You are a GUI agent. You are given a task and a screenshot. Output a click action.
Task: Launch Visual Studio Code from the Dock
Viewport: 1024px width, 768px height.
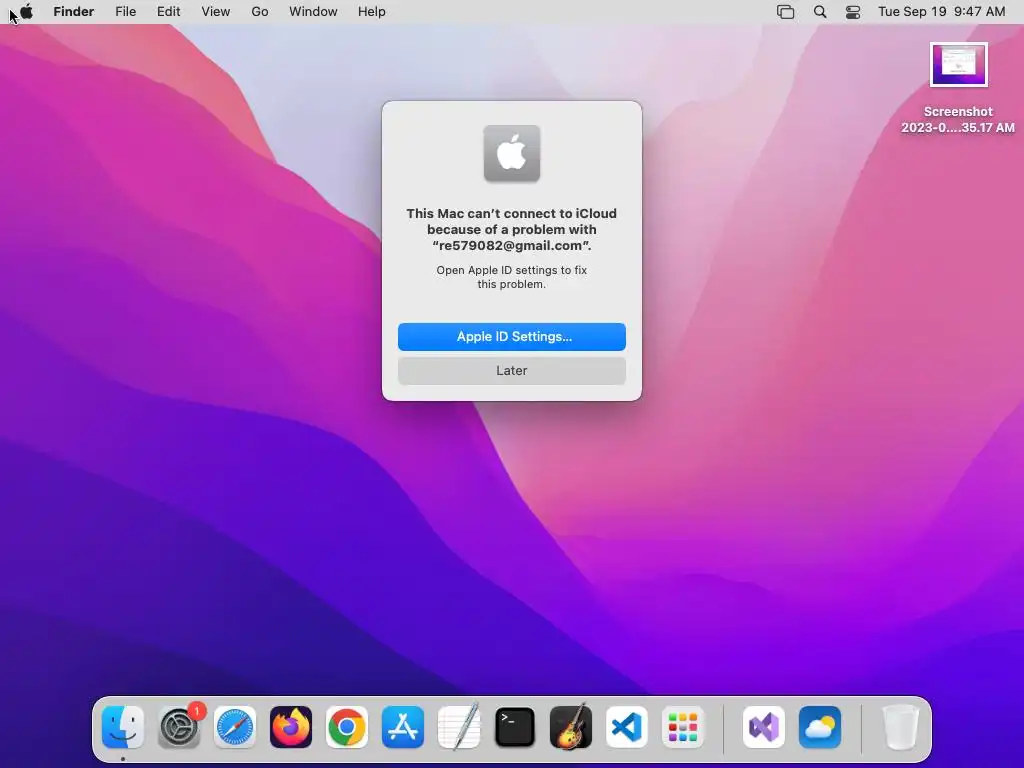point(627,727)
